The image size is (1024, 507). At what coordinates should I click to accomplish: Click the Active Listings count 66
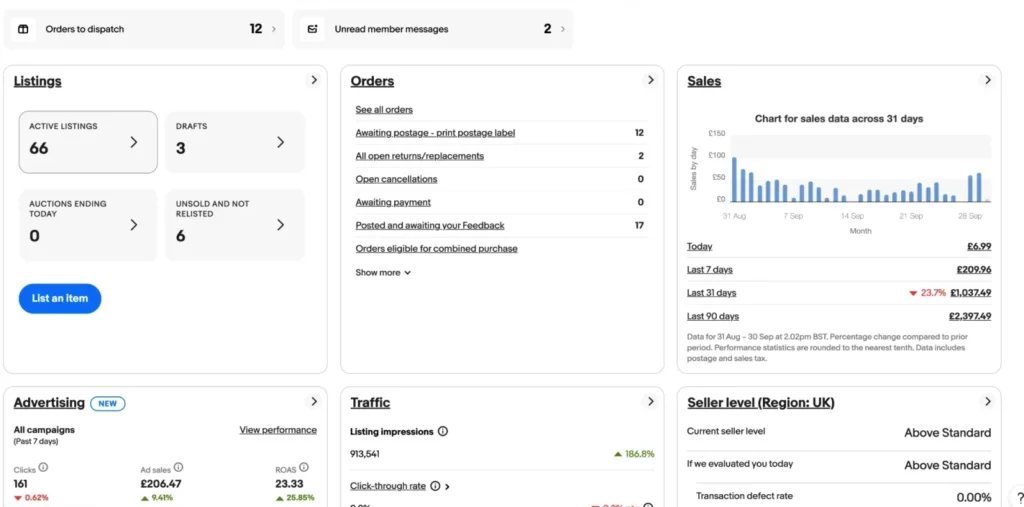coord(39,148)
